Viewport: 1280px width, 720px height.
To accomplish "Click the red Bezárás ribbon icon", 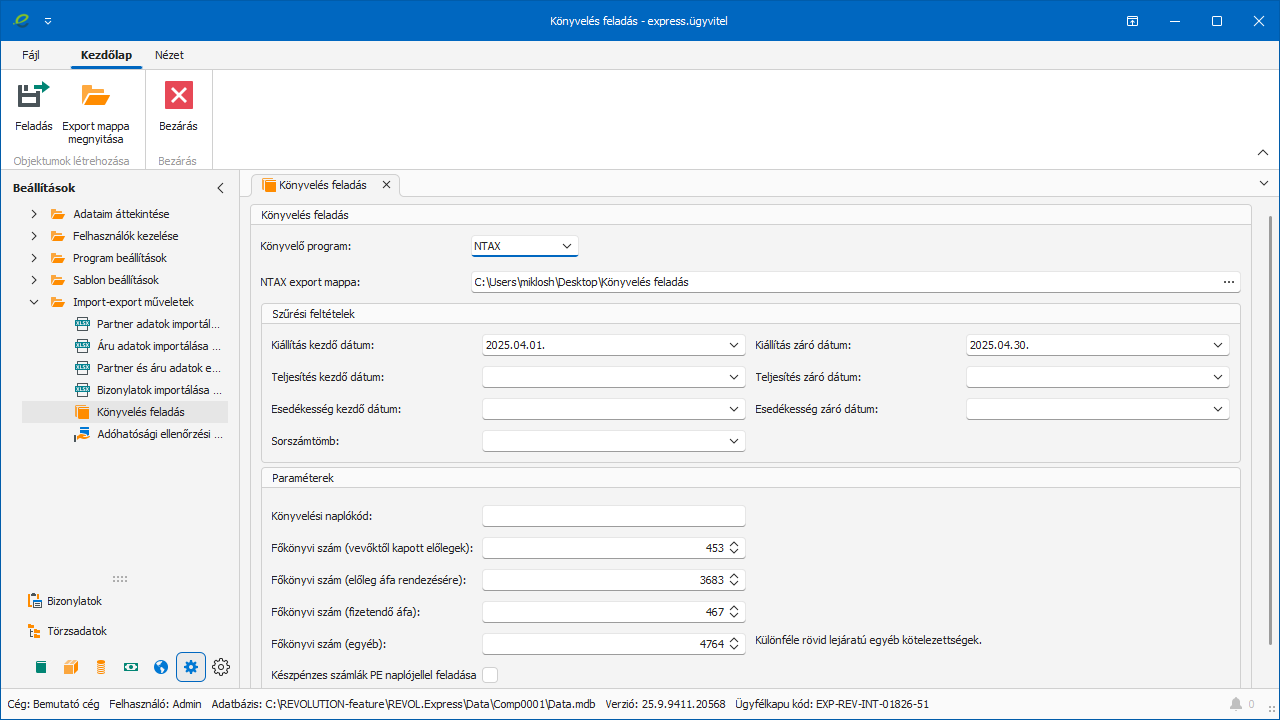I will tap(178, 97).
